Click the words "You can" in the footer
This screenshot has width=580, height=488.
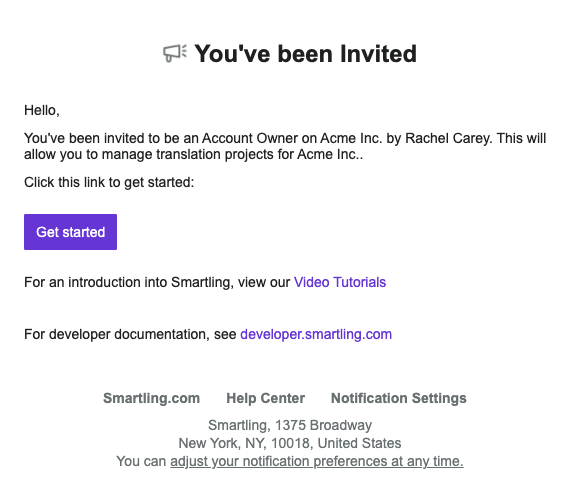click(x=141, y=461)
